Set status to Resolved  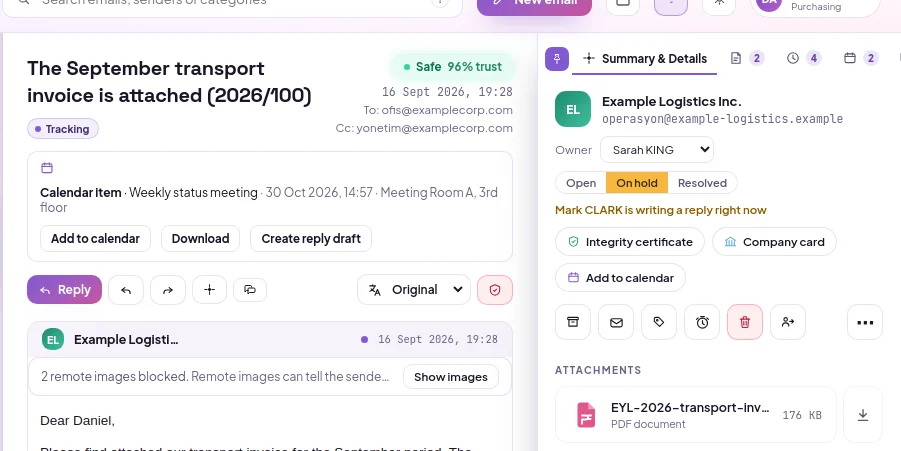point(702,183)
